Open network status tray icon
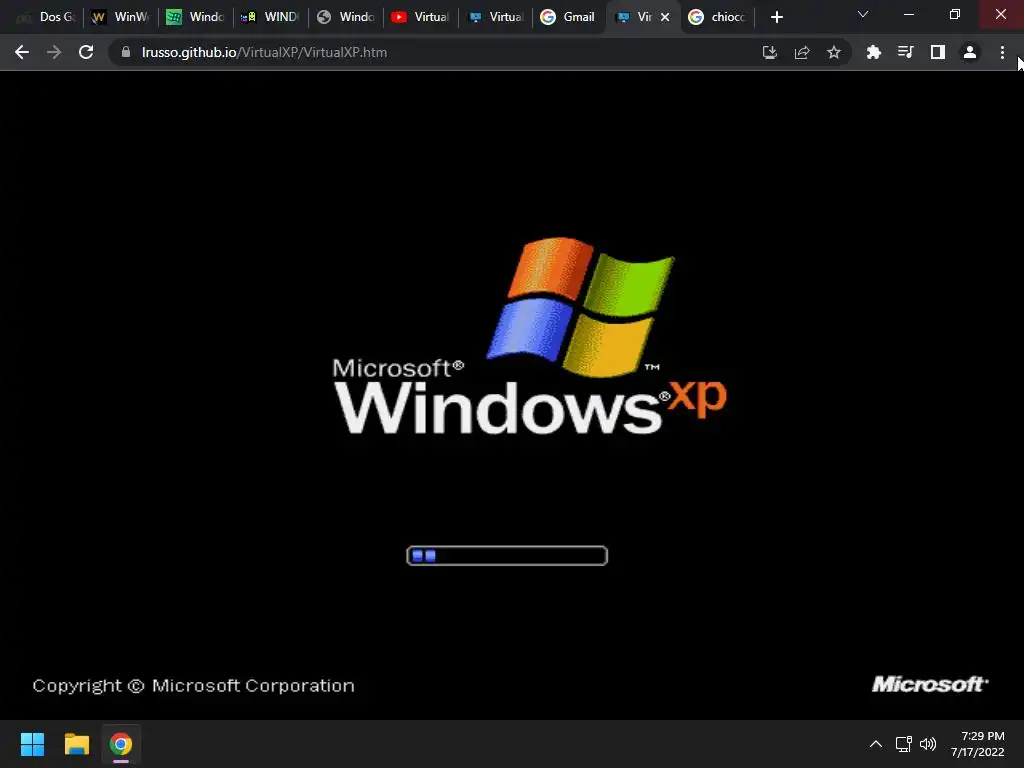The width and height of the screenshot is (1024, 768). (x=903, y=744)
